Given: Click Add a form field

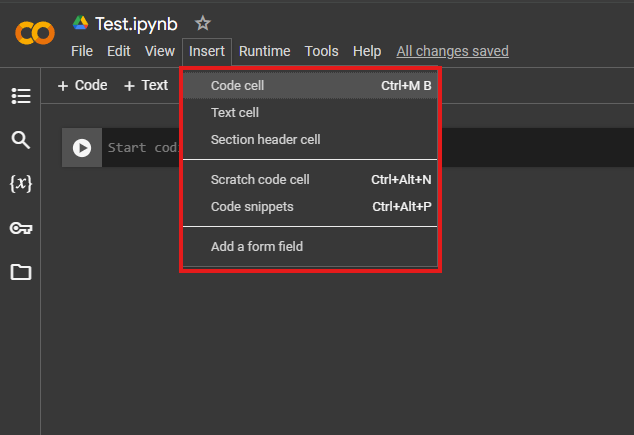Looking at the screenshot, I should [257, 246].
